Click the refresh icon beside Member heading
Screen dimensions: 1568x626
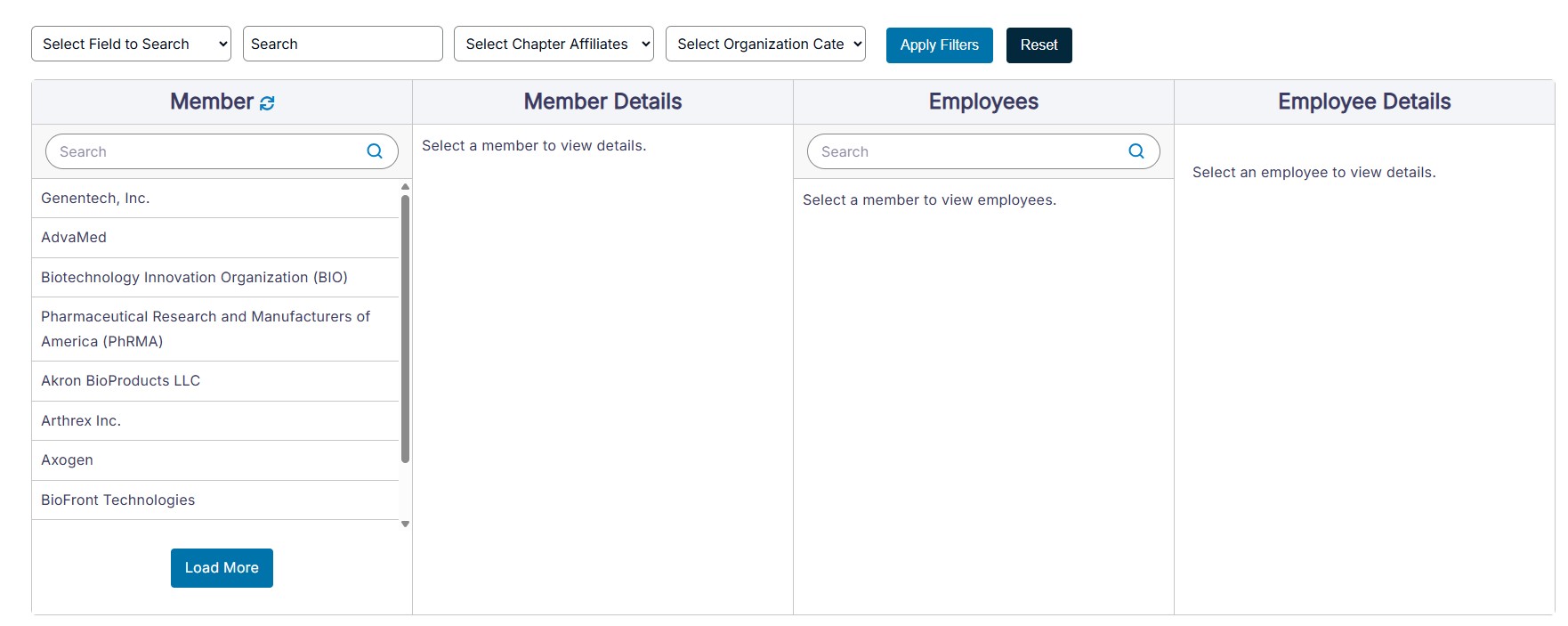click(x=267, y=103)
